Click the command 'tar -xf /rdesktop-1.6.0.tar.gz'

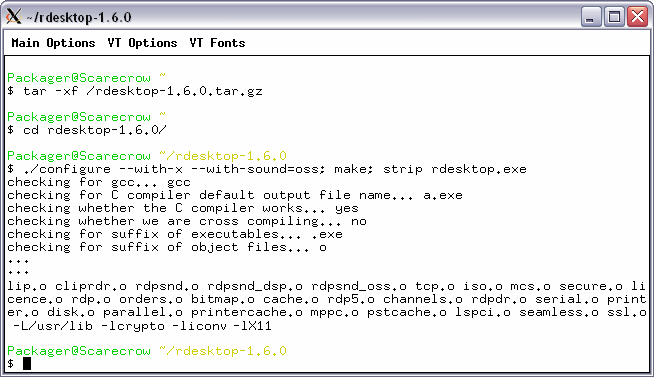click(x=143, y=91)
